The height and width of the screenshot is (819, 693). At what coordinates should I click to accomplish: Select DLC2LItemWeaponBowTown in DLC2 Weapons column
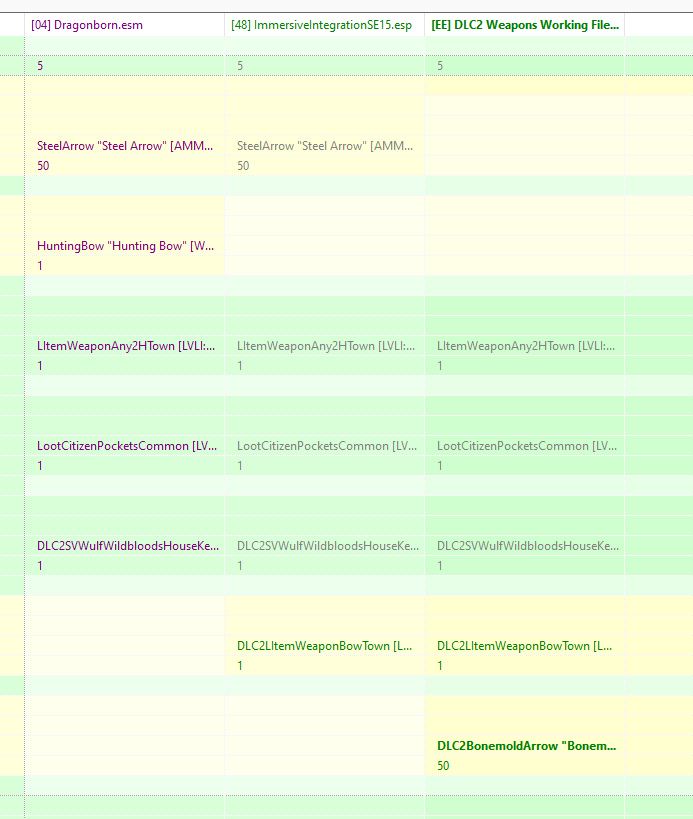[x=524, y=646]
